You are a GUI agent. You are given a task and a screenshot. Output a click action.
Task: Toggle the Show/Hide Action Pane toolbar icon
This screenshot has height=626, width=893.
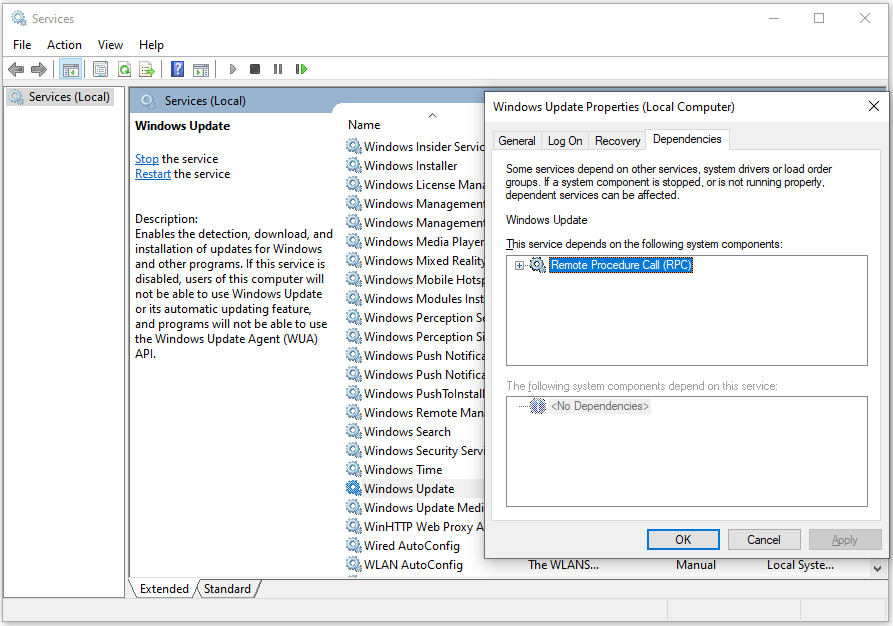point(201,69)
